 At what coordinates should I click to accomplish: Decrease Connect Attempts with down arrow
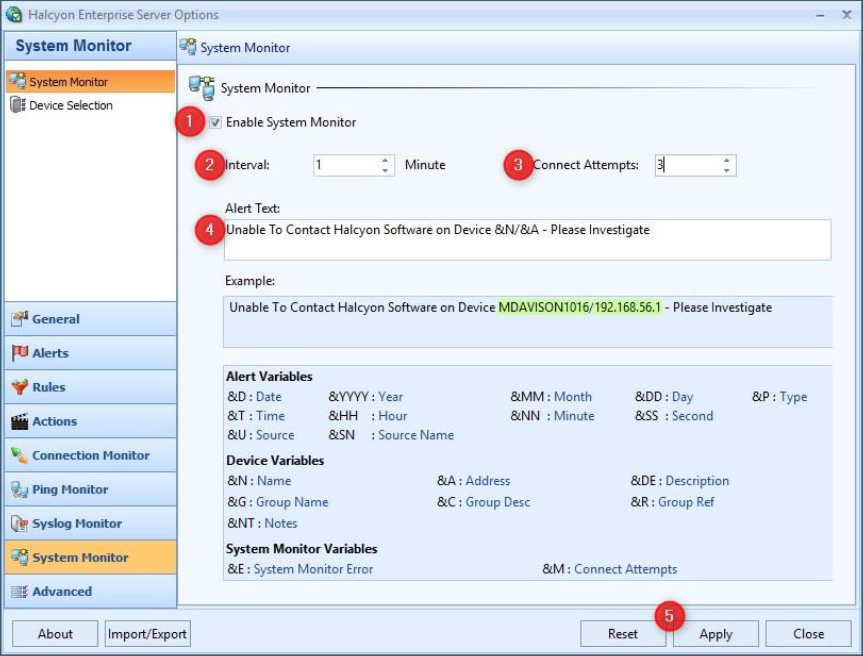[726, 171]
